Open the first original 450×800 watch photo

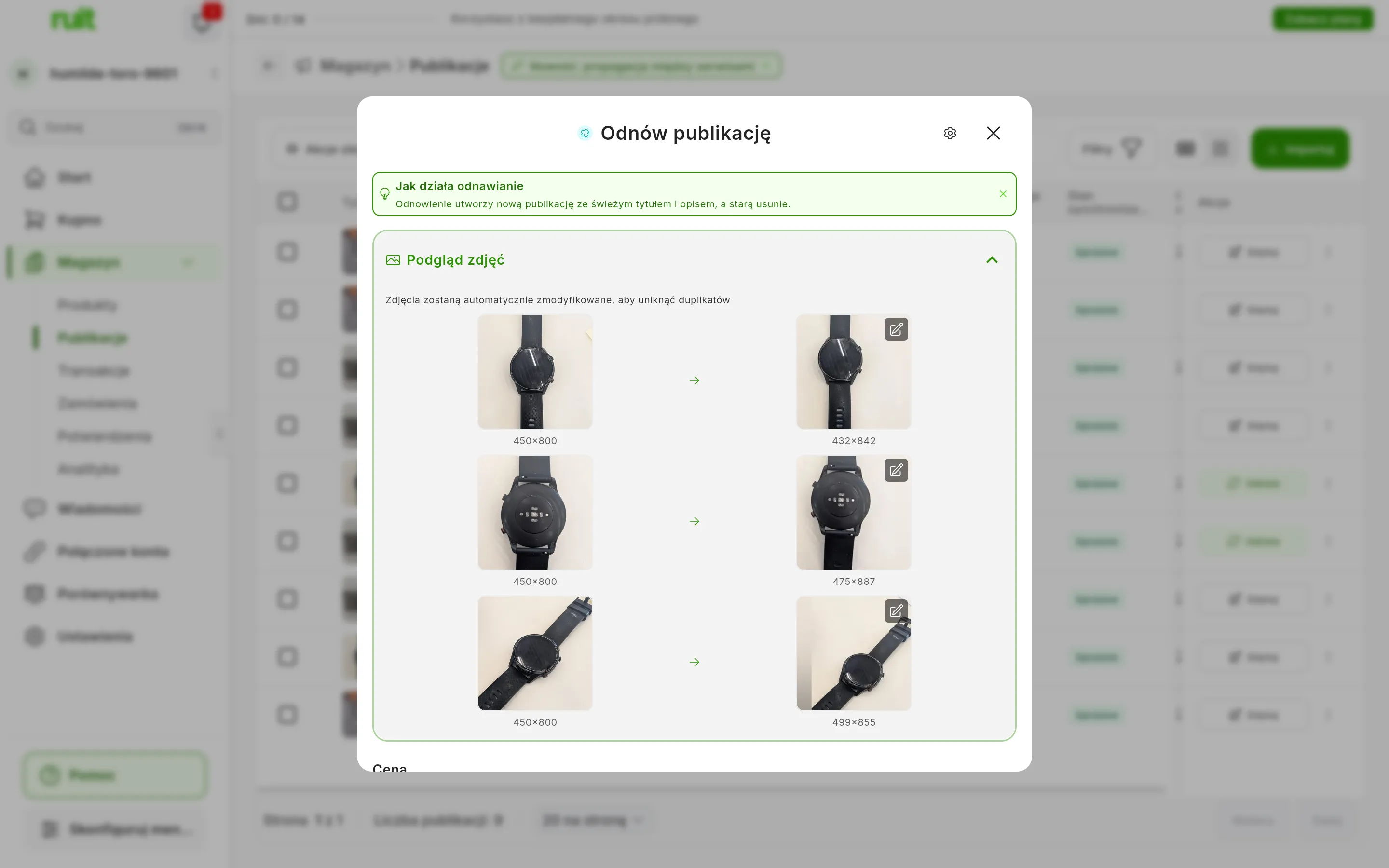(x=535, y=371)
